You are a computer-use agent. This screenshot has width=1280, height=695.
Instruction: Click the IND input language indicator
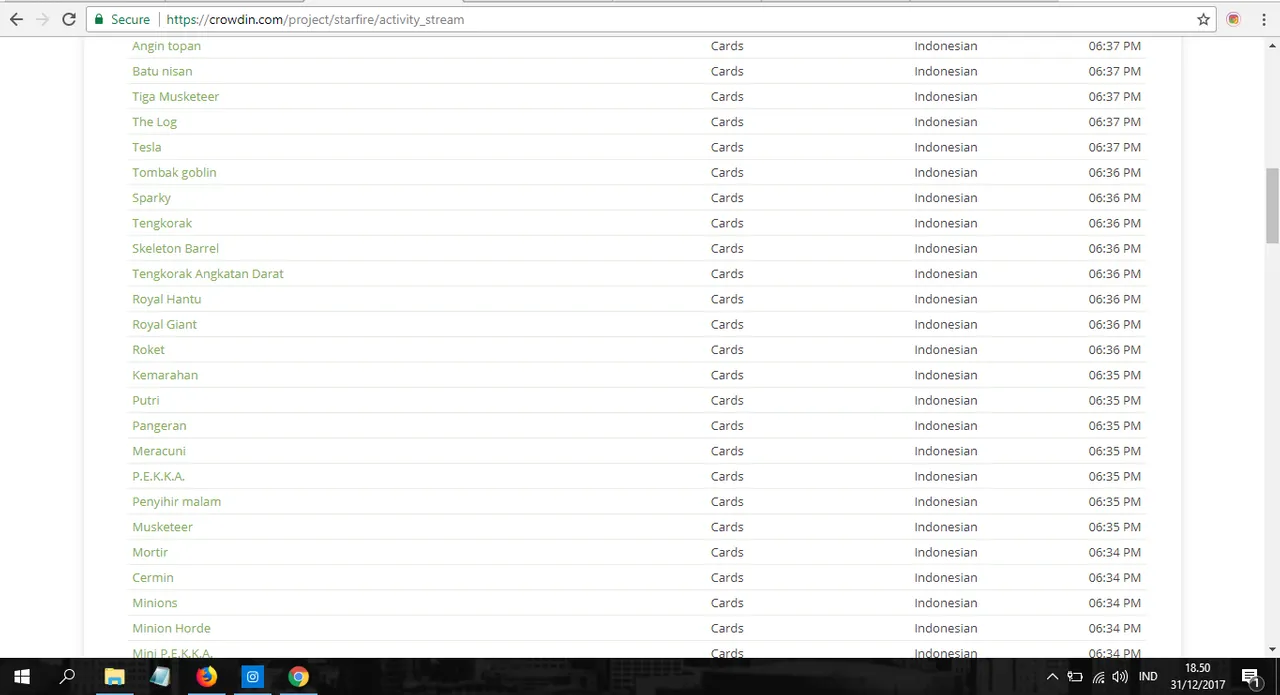pos(1148,677)
